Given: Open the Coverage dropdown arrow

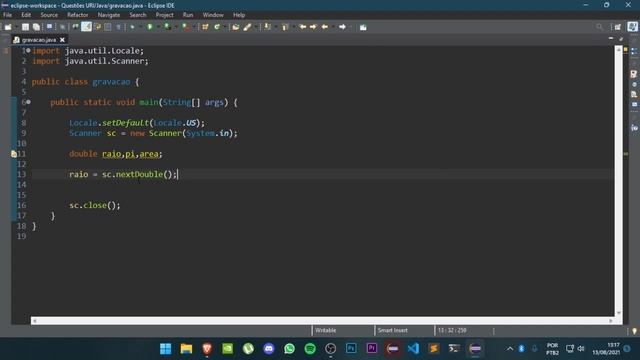Looking at the screenshot, I should coord(176,27).
